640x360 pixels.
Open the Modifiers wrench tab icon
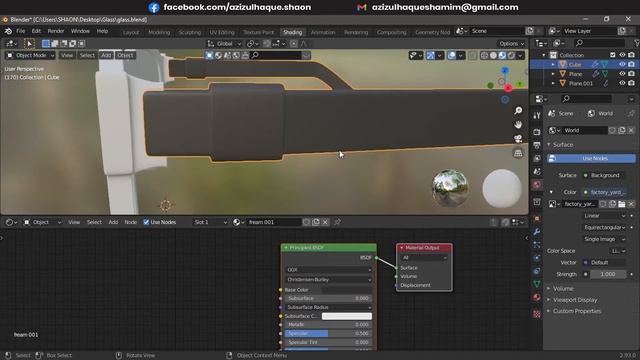[537, 231]
